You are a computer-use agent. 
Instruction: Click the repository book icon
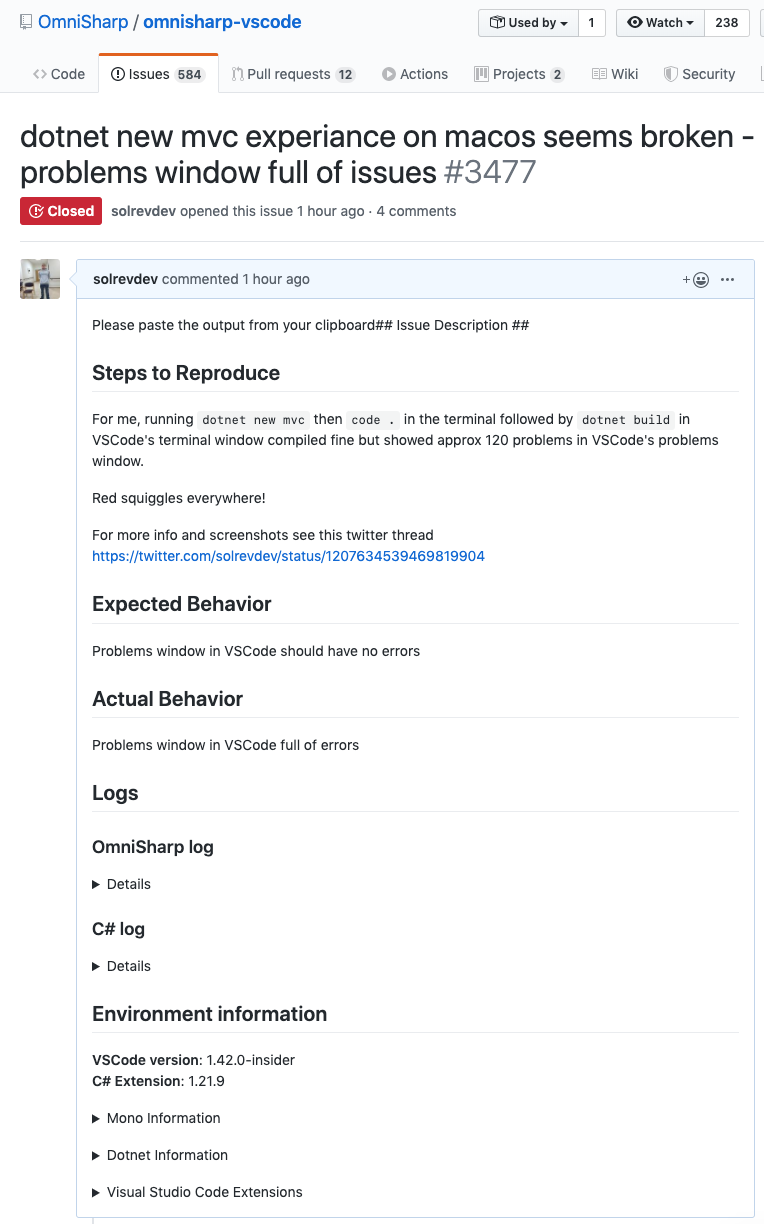(26, 22)
